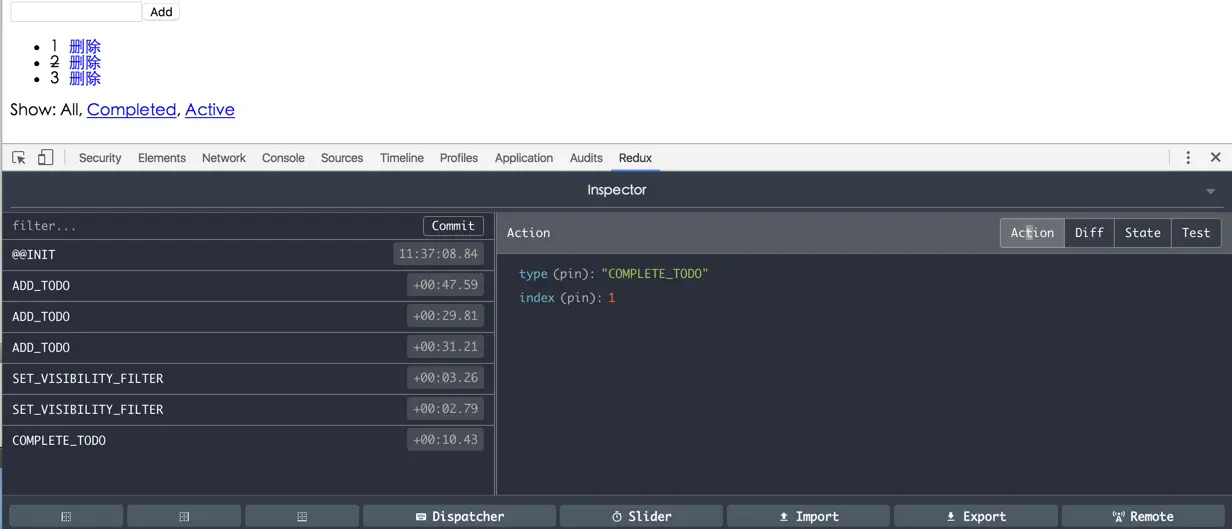Open the Timeline tab
1232x529 pixels.
(402, 158)
